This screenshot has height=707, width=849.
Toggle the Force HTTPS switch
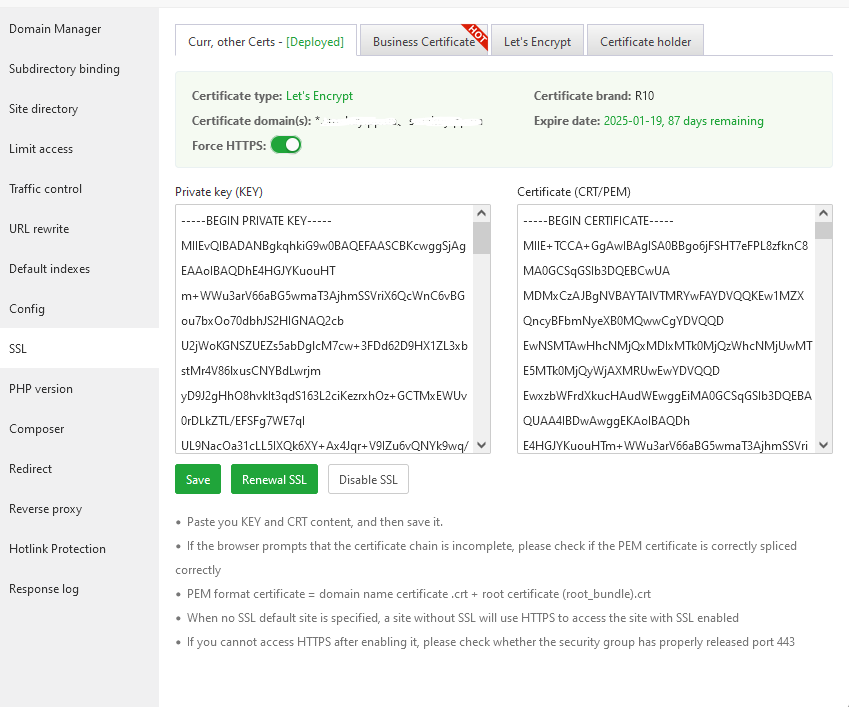point(286,145)
